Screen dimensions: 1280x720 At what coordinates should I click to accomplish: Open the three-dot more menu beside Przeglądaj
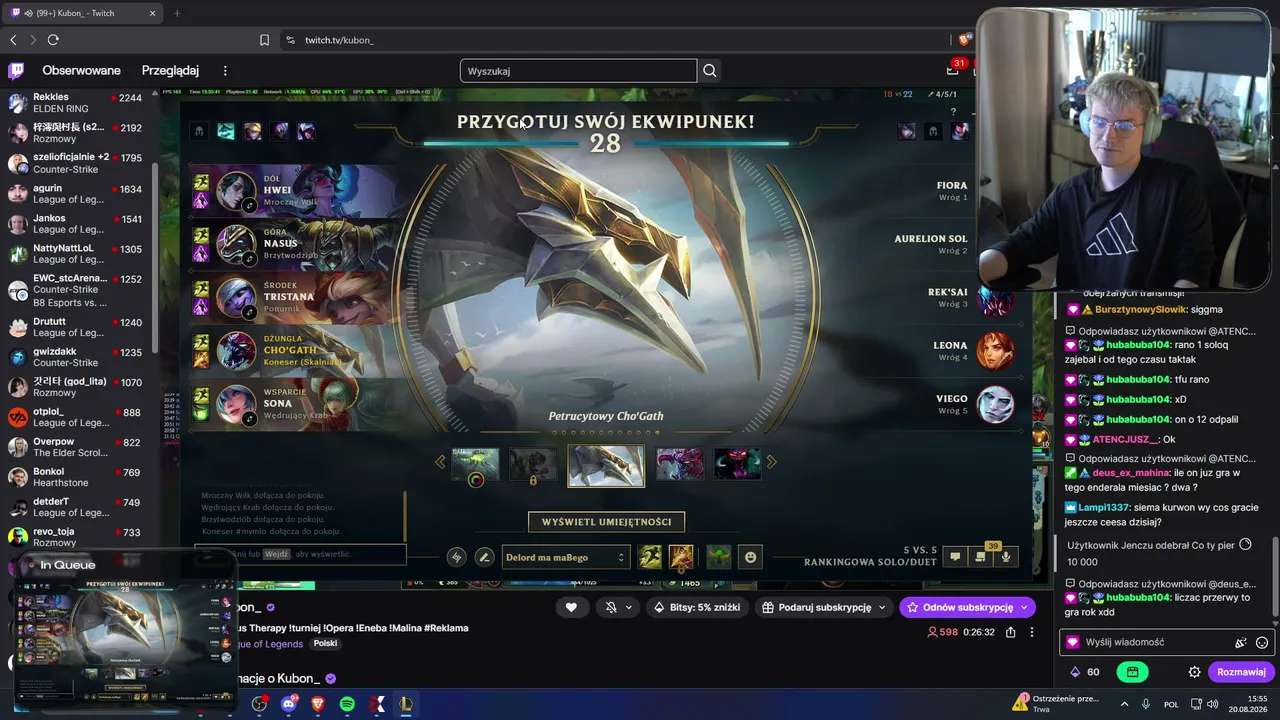point(225,71)
